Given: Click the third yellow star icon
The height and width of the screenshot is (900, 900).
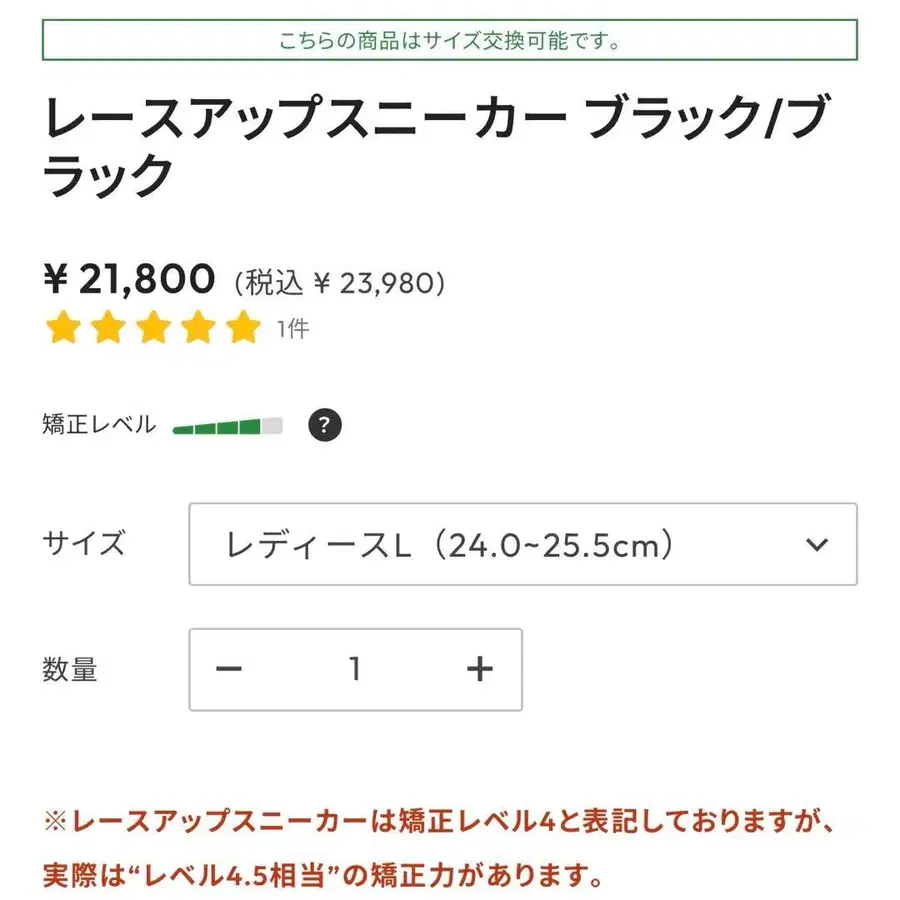Looking at the screenshot, I should (152, 327).
